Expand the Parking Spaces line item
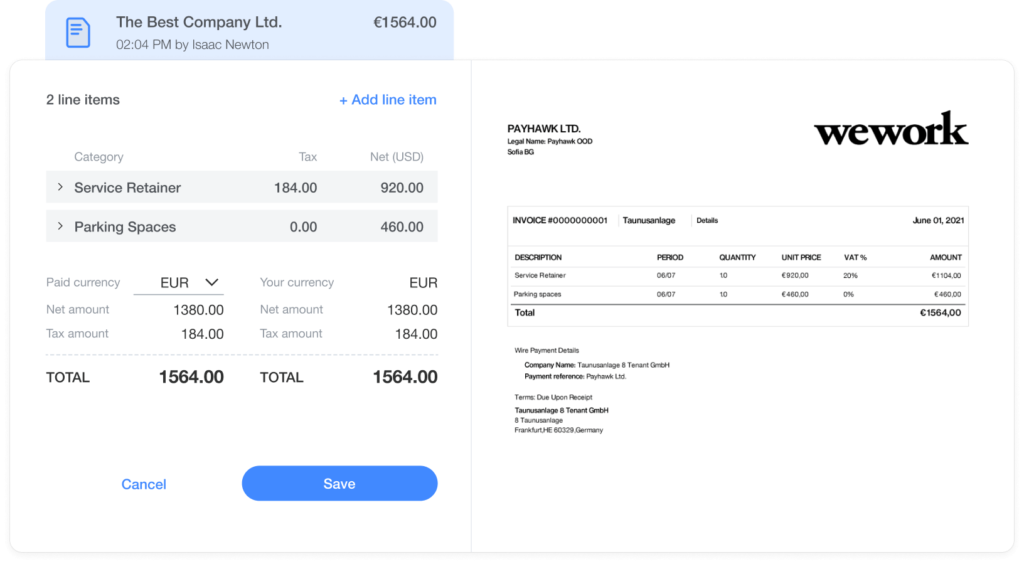 (60, 227)
